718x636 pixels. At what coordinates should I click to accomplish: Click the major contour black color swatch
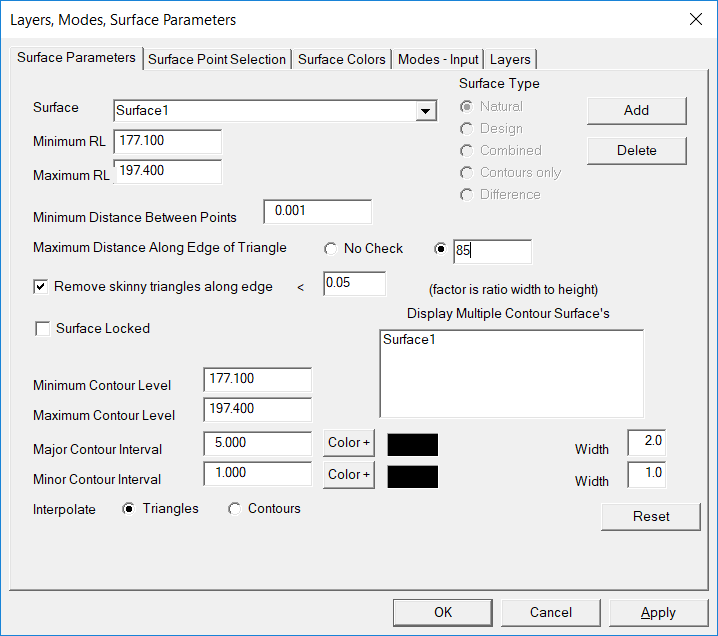pos(412,444)
